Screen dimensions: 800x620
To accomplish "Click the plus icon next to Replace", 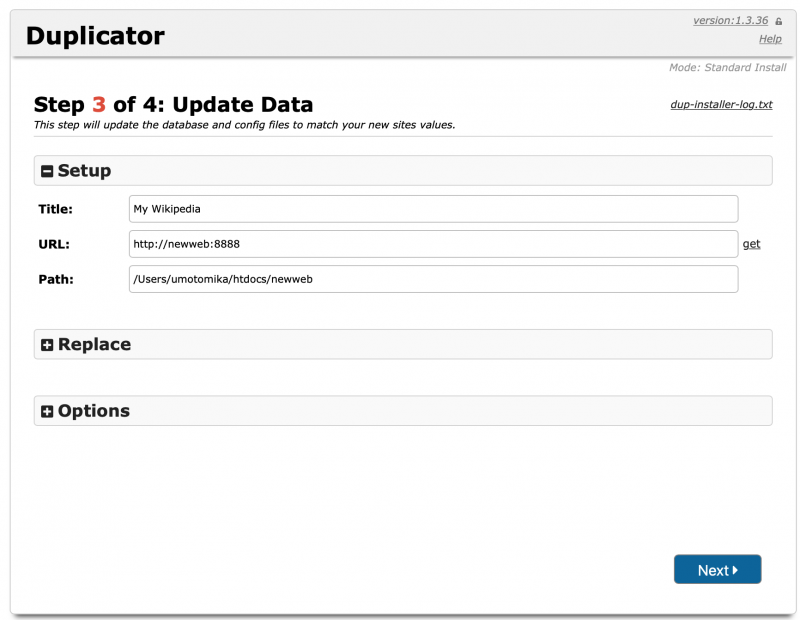I will pyautogui.click(x=47, y=345).
